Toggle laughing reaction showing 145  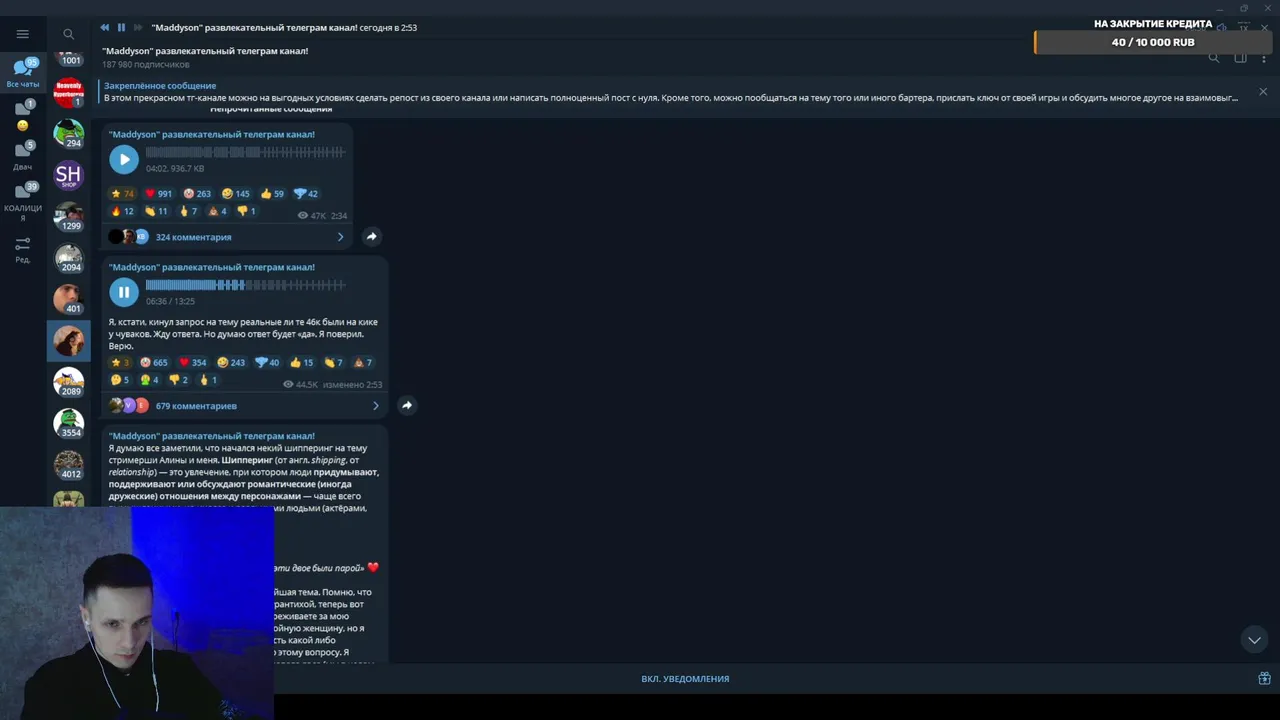click(x=236, y=194)
